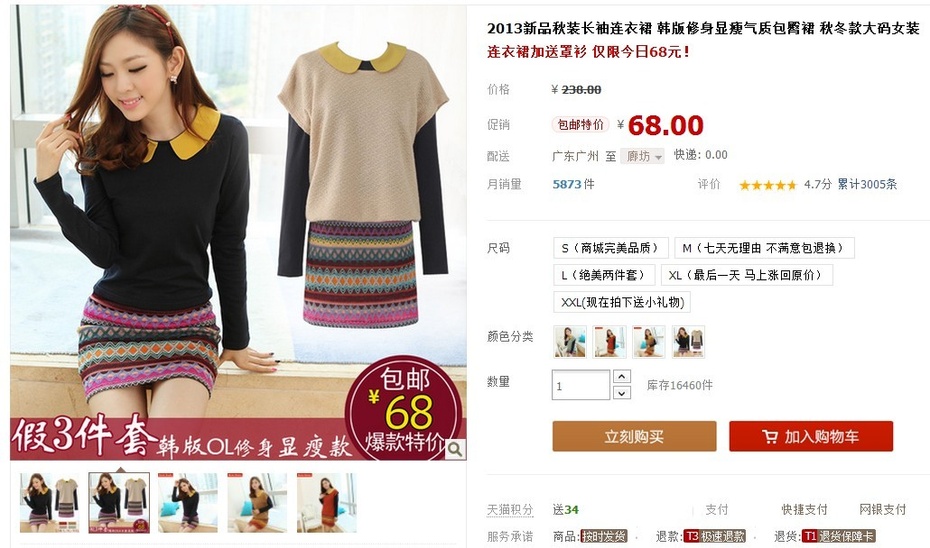The width and height of the screenshot is (930, 548).
Task: Pick the last color swatch with two outfits
Action: click(688, 342)
